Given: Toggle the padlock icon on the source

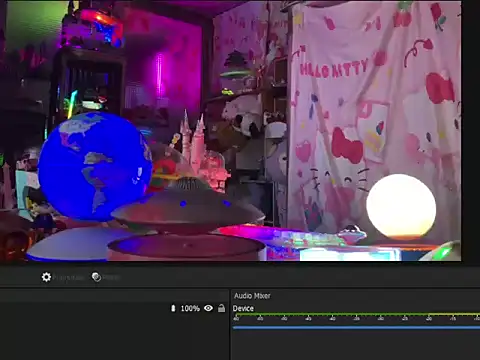Looking at the screenshot, I should pos(221,308).
